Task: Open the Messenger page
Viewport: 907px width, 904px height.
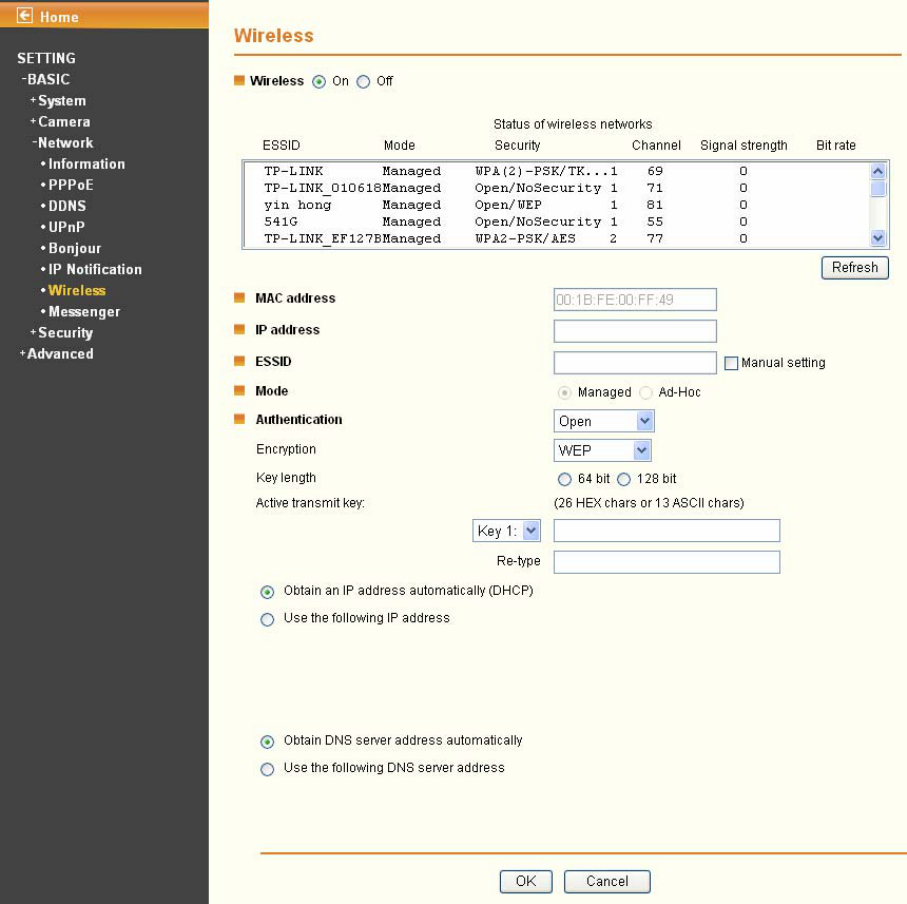Action: pos(84,312)
